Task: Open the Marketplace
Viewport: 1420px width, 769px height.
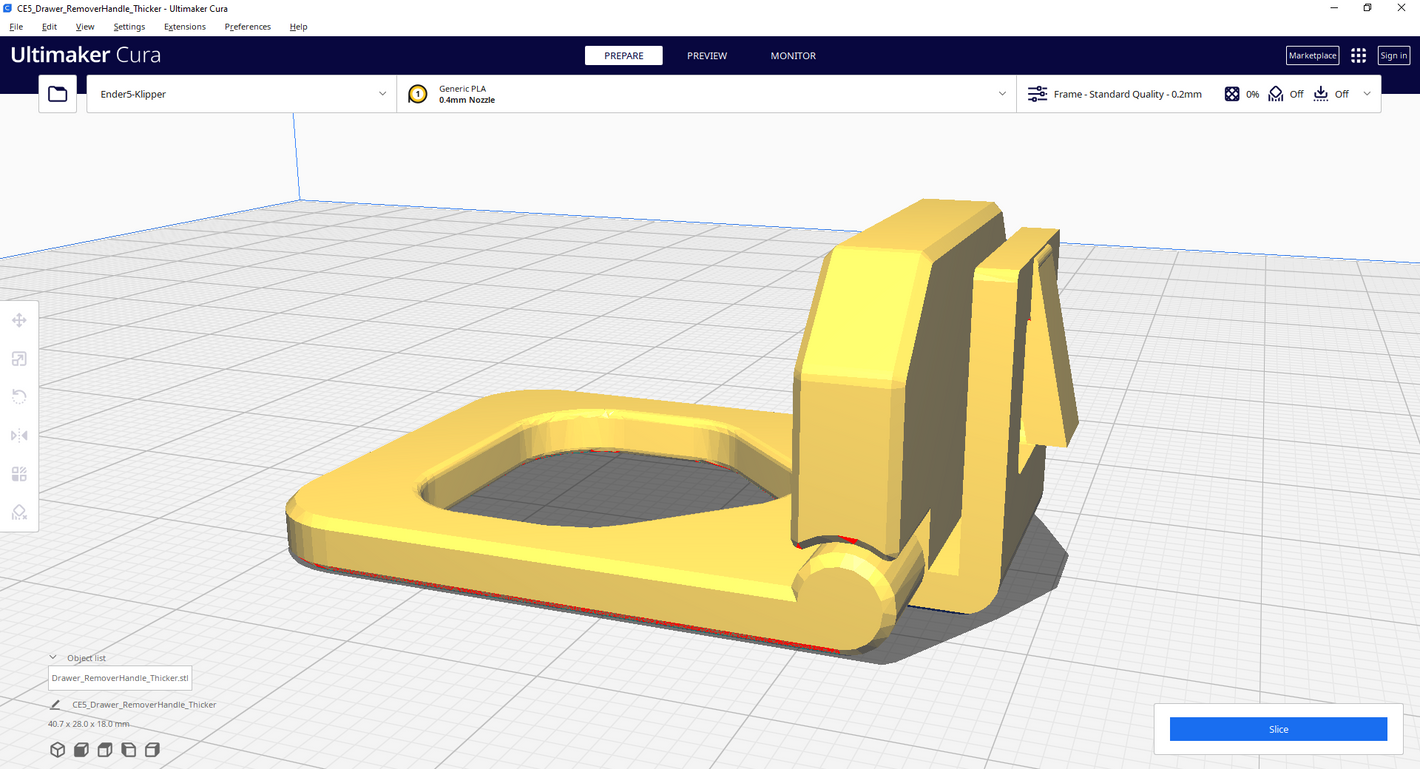Action: (1312, 56)
